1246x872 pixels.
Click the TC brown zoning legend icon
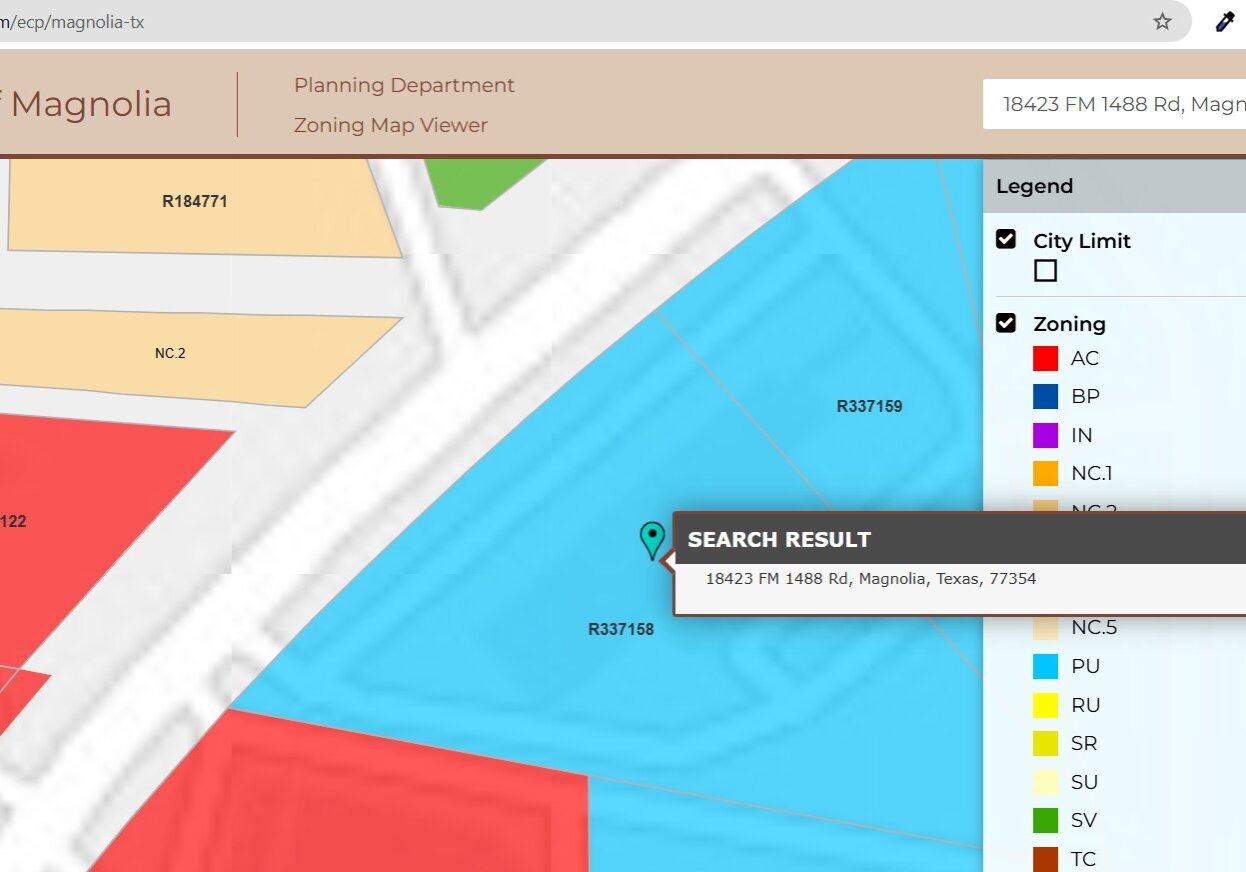(x=1046, y=858)
